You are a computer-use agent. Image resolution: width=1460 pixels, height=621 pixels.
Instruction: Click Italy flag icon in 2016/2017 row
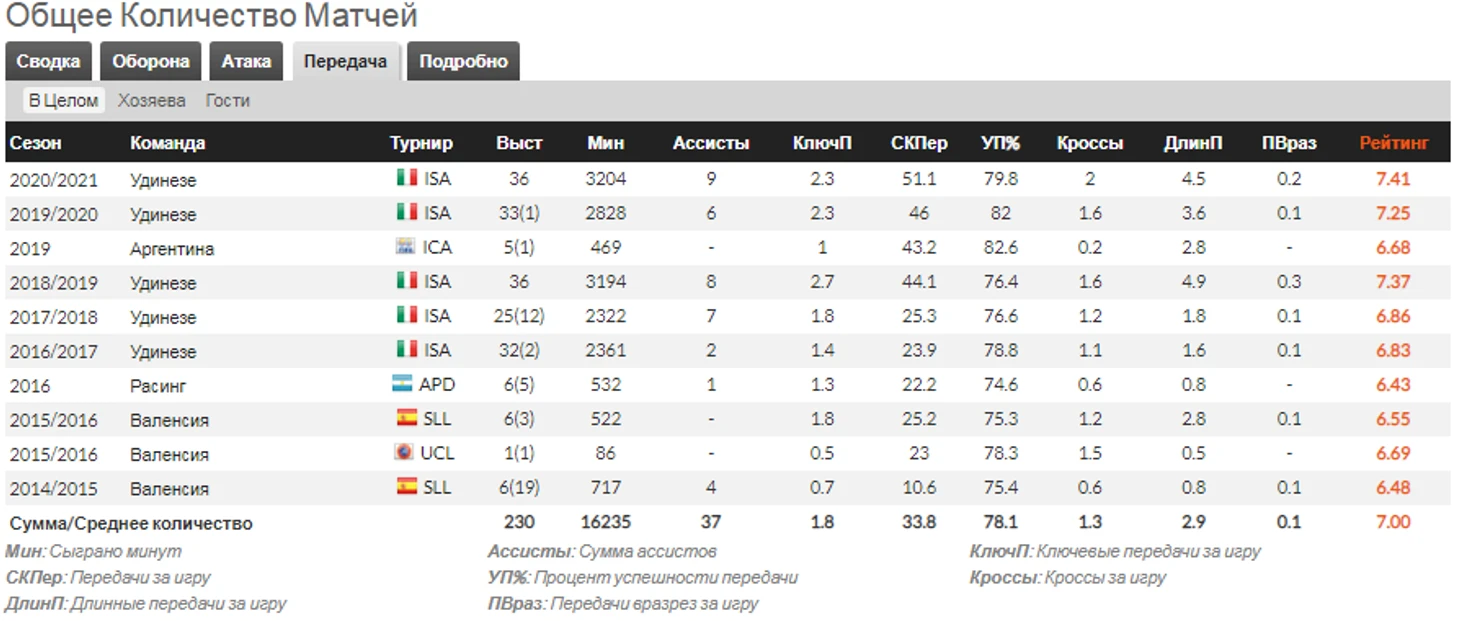pos(406,349)
